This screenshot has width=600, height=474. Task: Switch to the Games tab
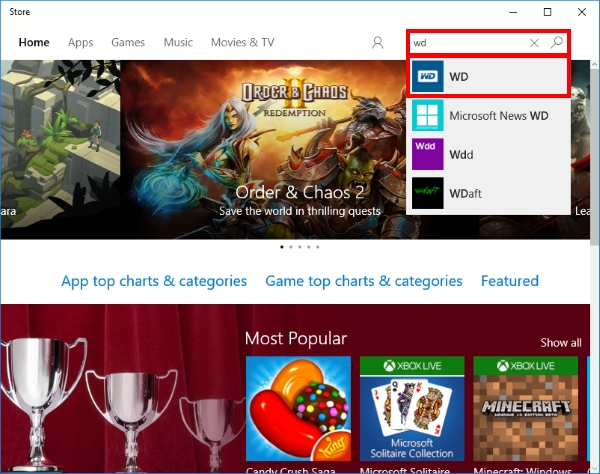tap(128, 42)
